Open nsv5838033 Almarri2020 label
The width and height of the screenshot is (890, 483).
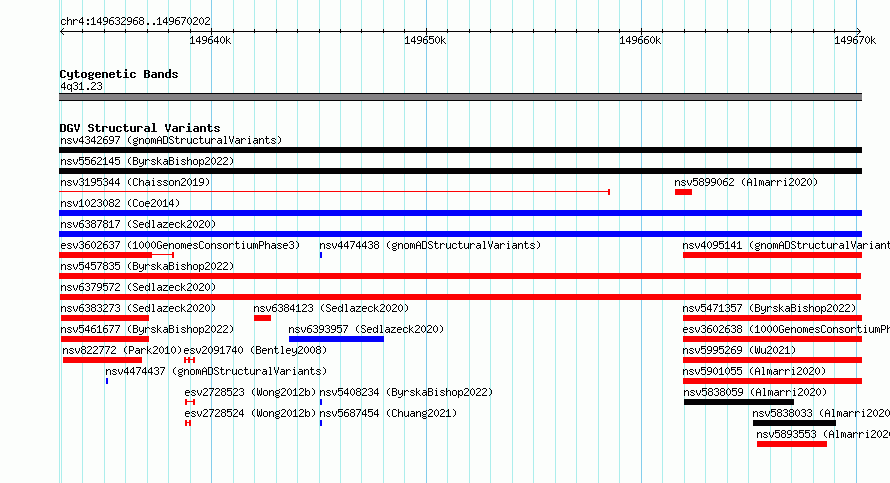point(821,413)
